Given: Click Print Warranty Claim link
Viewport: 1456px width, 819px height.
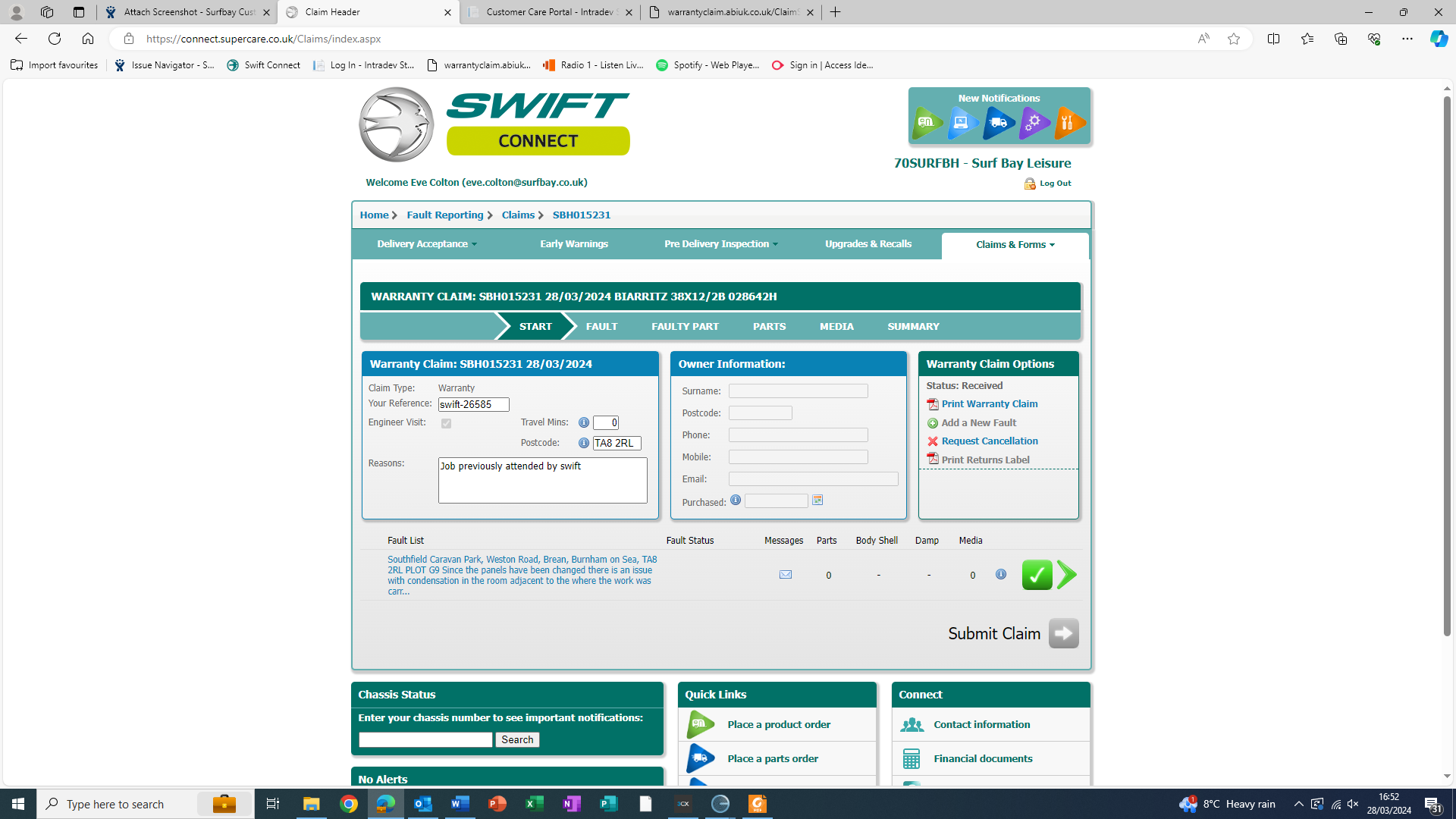Looking at the screenshot, I should tap(989, 404).
